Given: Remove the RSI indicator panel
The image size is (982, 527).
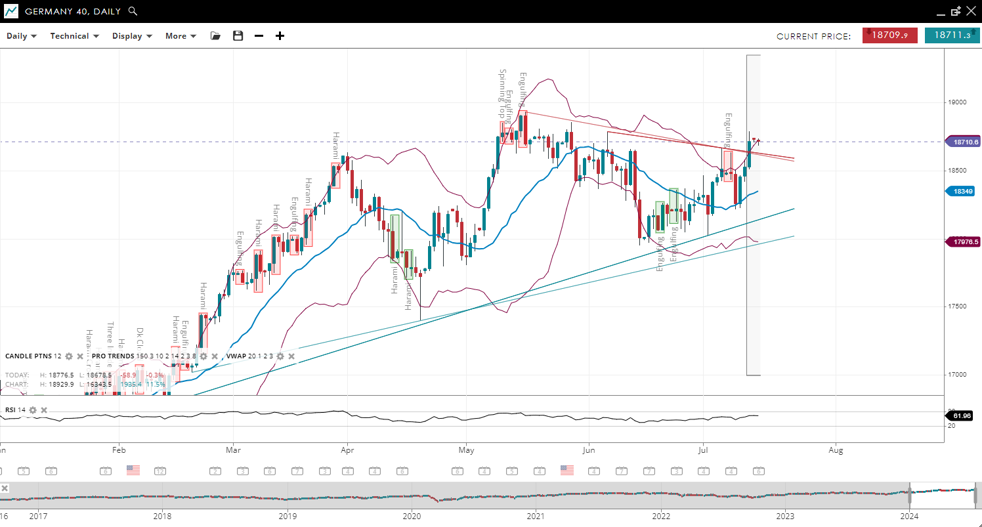Looking at the screenshot, I should (44, 410).
